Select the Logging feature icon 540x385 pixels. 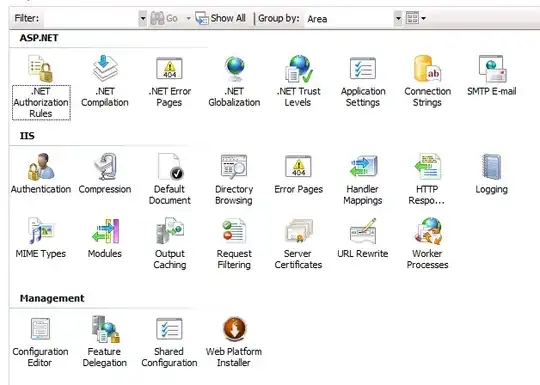coord(491,174)
